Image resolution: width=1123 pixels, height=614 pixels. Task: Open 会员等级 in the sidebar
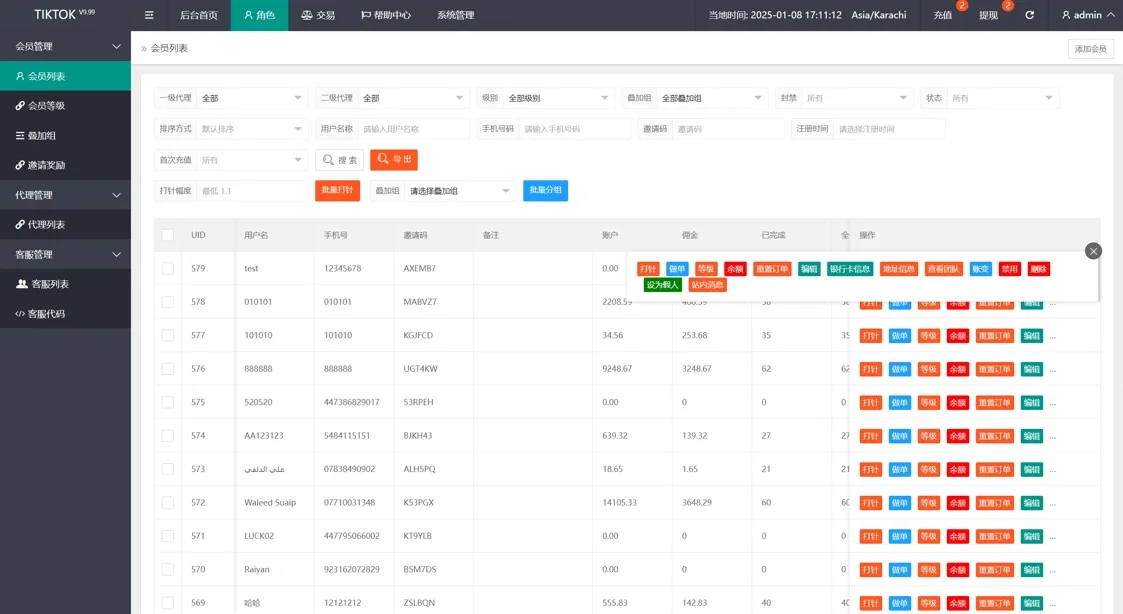(x=47, y=106)
